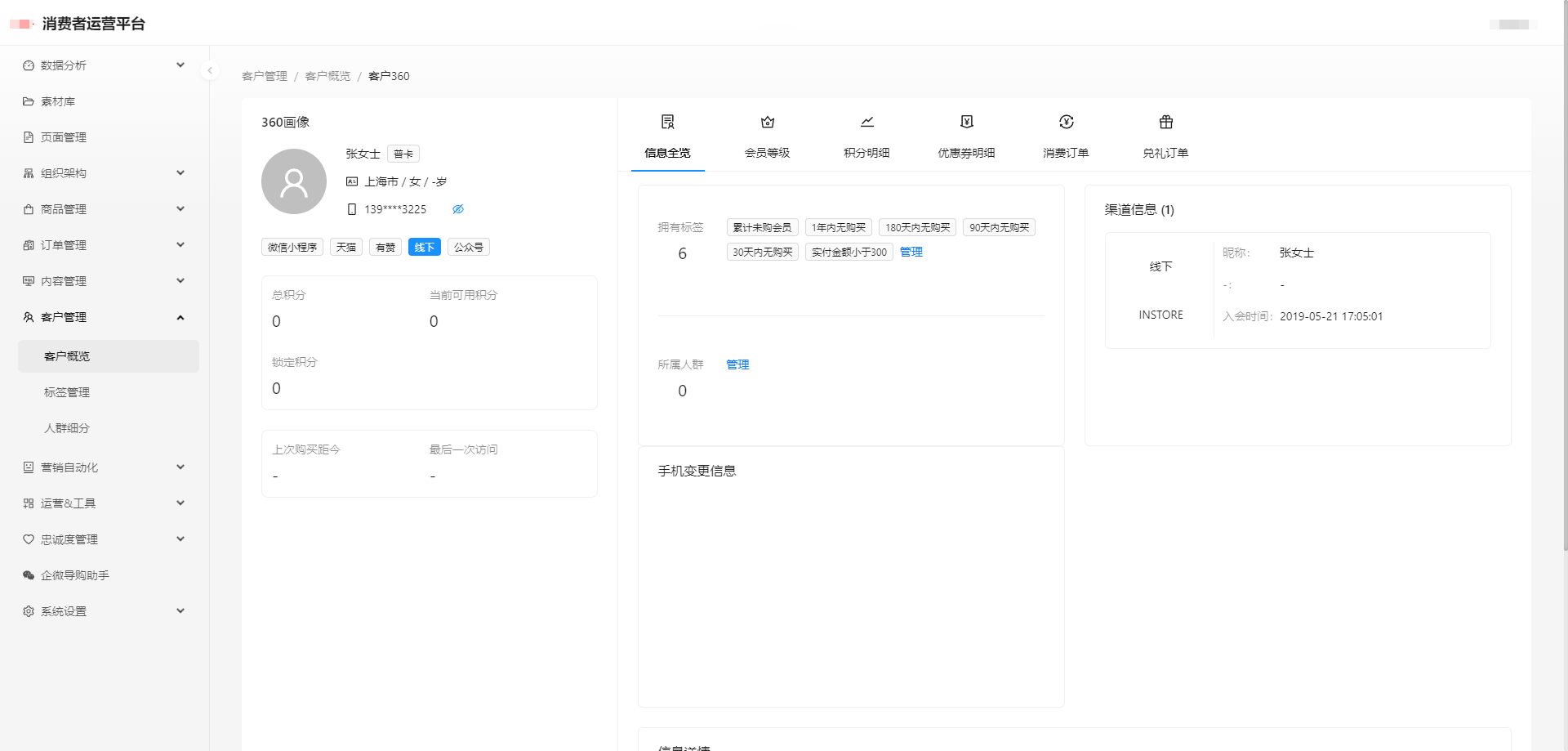Click the 商品管理 bag icon
This screenshot has width=1568, height=751.
(x=29, y=209)
